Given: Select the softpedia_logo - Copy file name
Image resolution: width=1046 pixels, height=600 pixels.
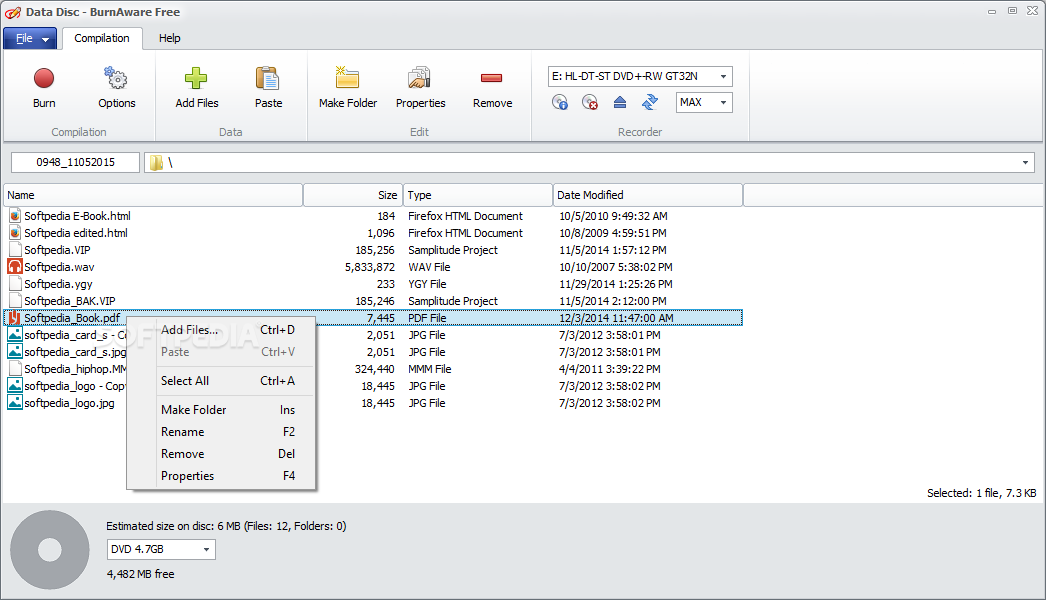Looking at the screenshot, I should [x=75, y=386].
